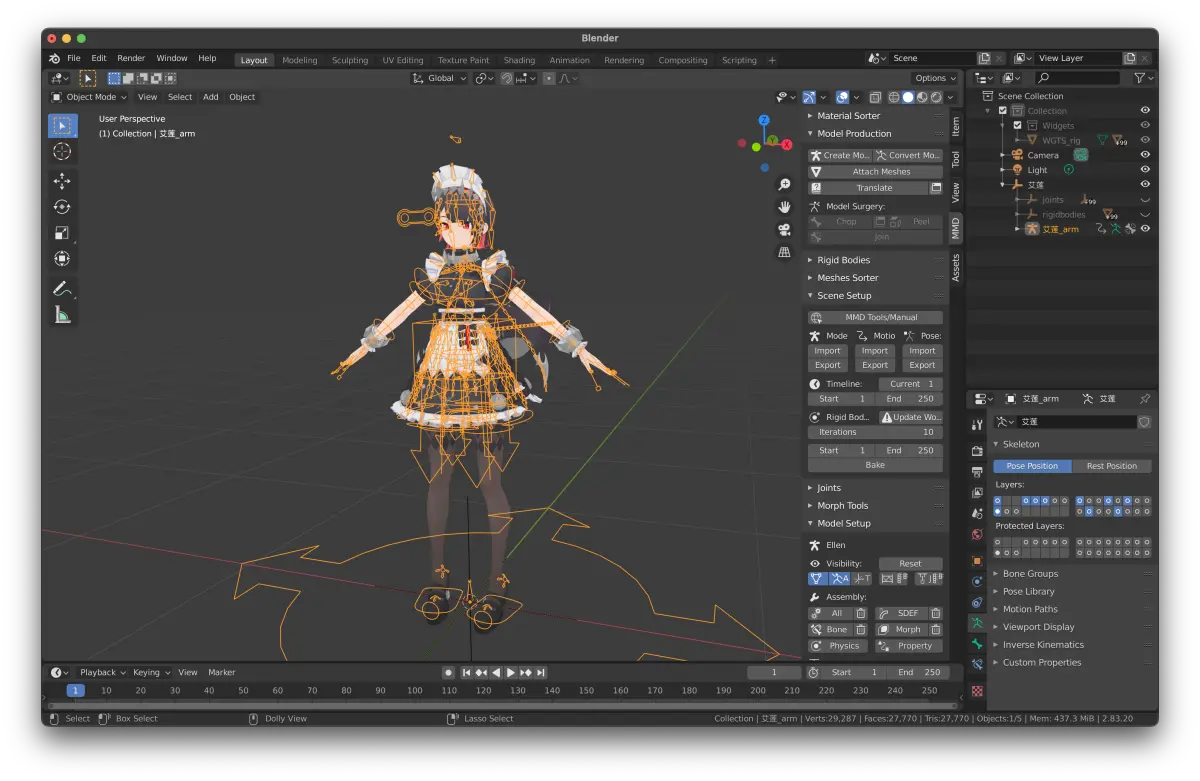Open the Item sidebar tab

pos(956,127)
